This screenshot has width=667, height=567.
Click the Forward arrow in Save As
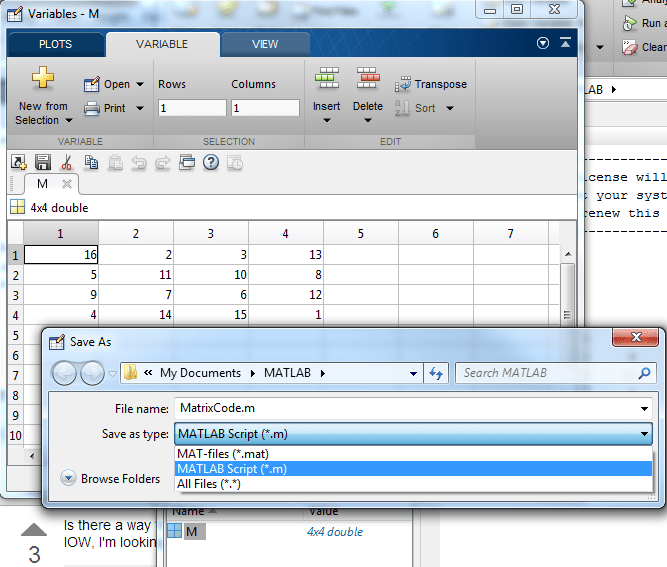tap(92, 373)
